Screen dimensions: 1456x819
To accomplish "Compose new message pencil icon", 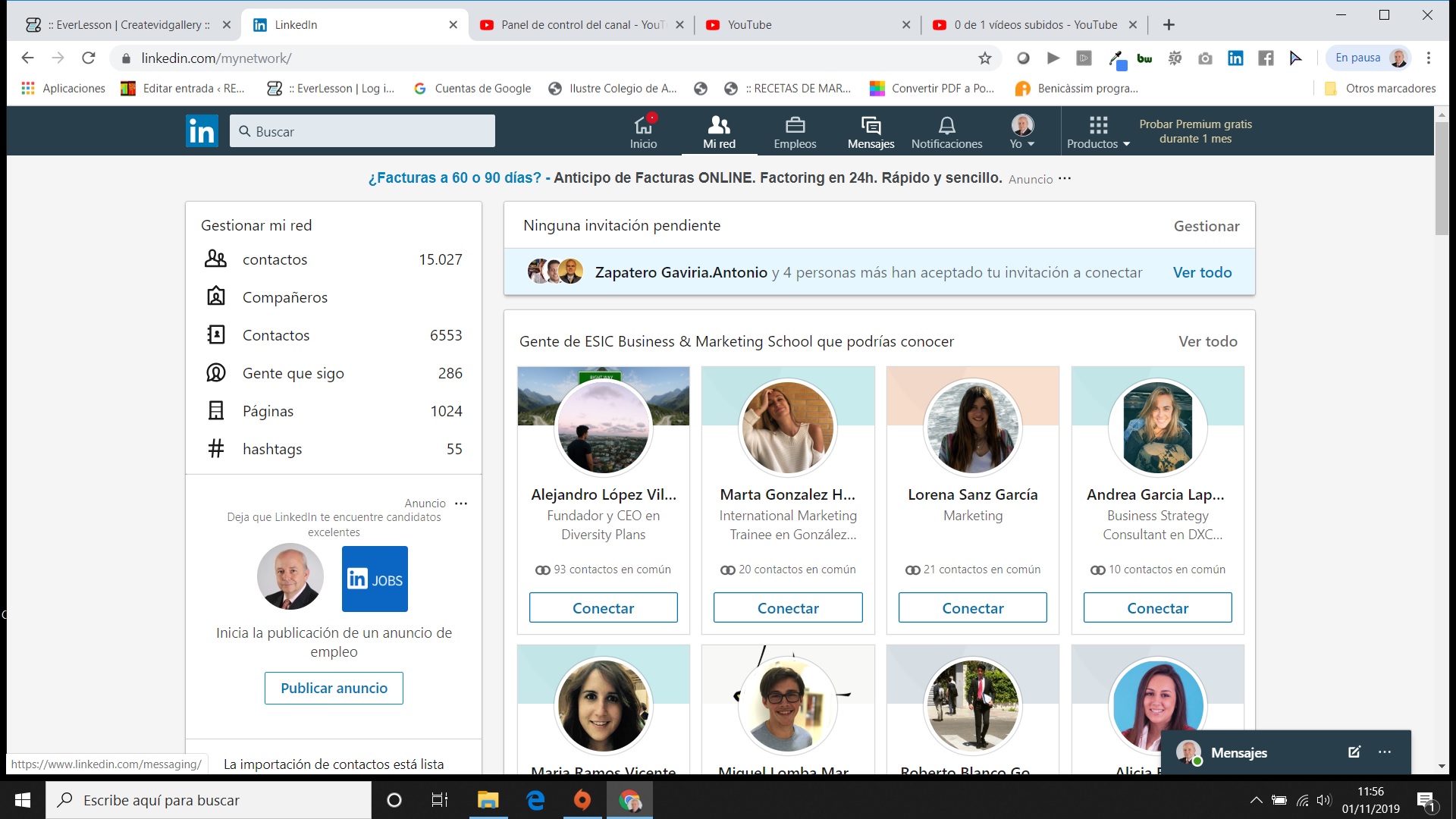I will [1354, 752].
